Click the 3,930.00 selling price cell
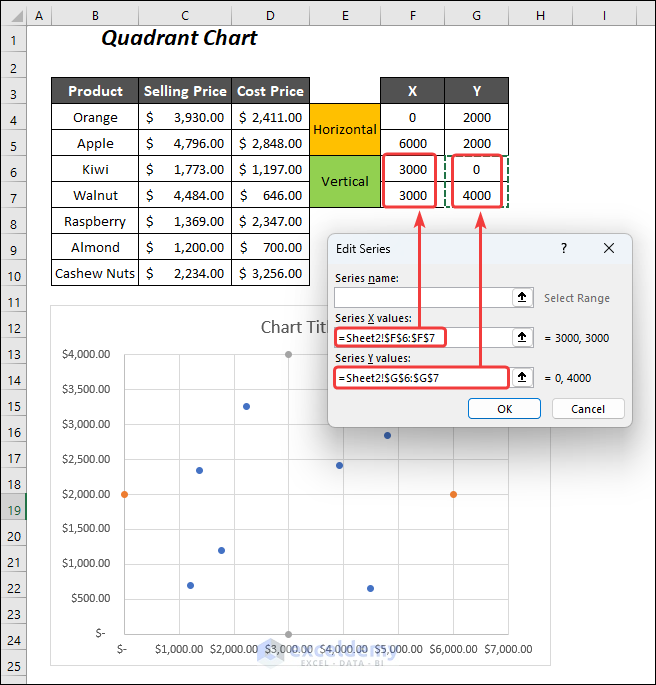656x685 pixels. [185, 117]
